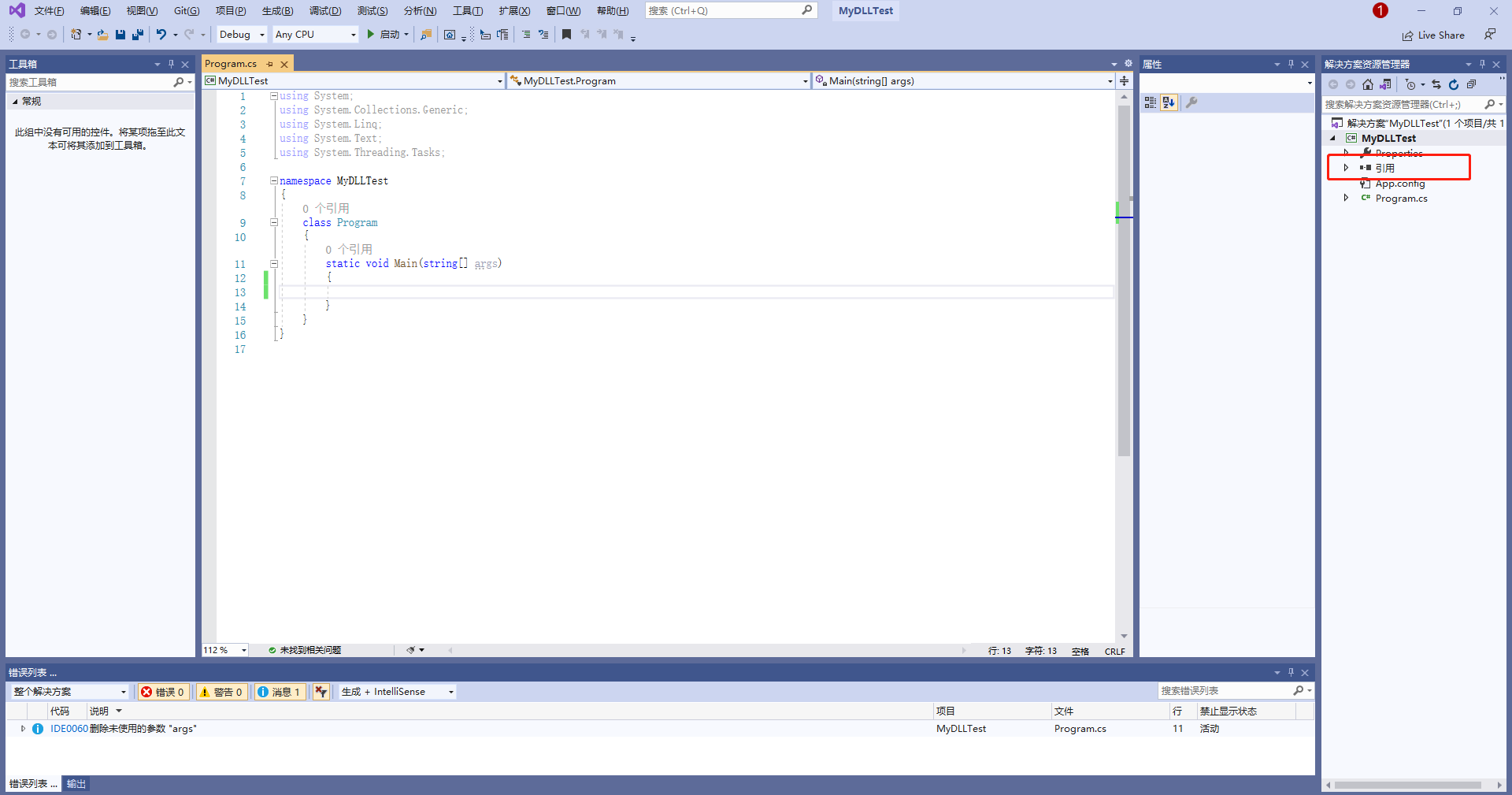1512x795 pixels.
Task: Expand the Program.cs node in Solution Explorer
Action: point(1346,198)
